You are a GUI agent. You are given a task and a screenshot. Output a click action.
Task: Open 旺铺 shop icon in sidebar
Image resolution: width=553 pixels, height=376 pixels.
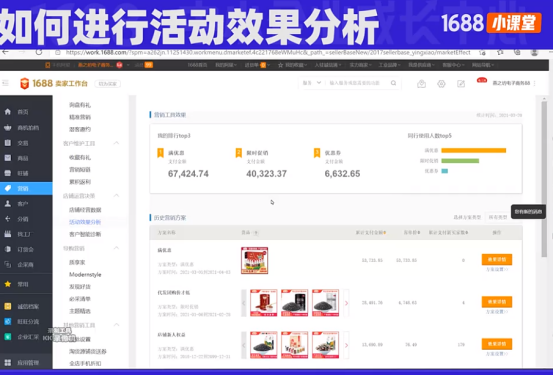click(x=8, y=173)
